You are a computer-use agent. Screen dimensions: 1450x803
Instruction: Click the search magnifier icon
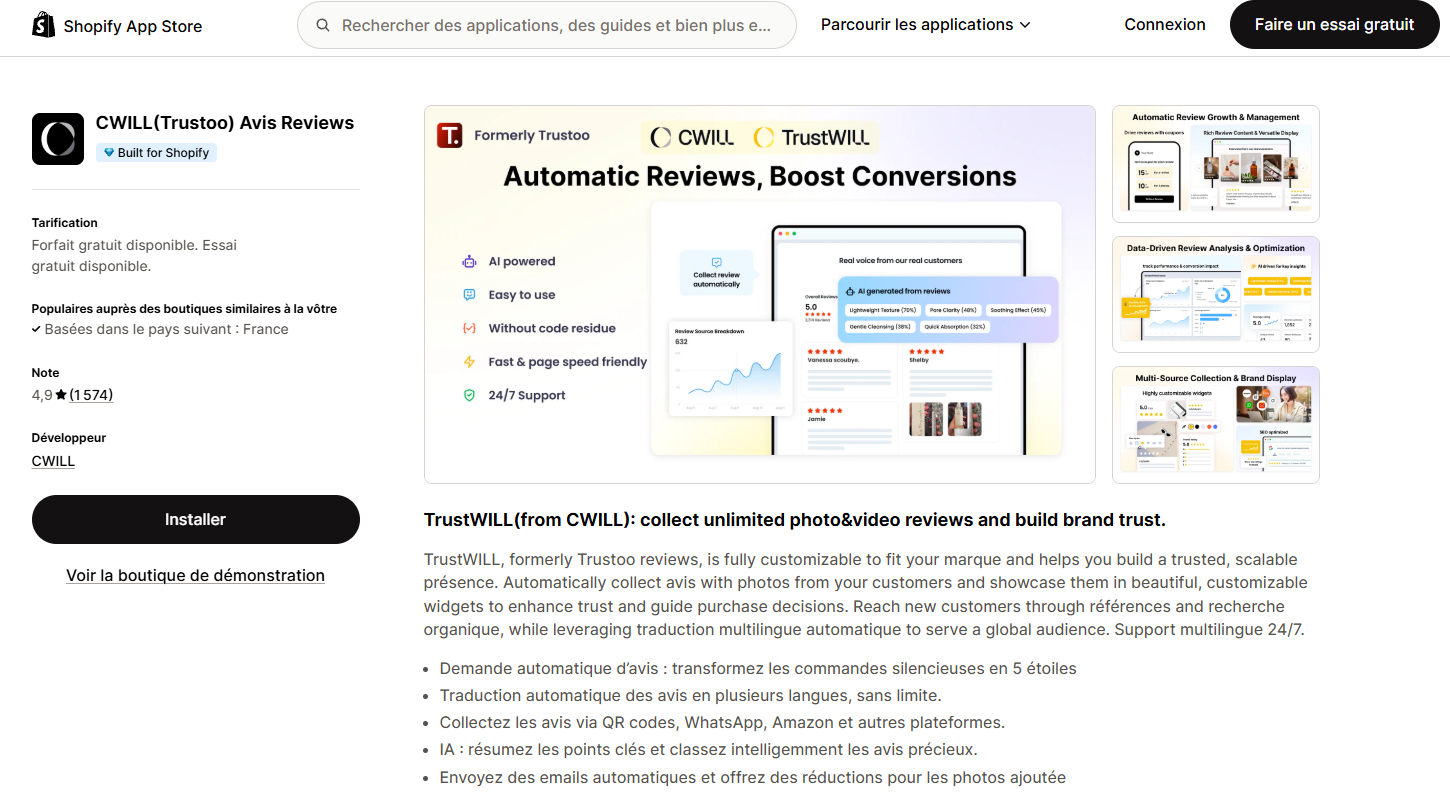(323, 25)
